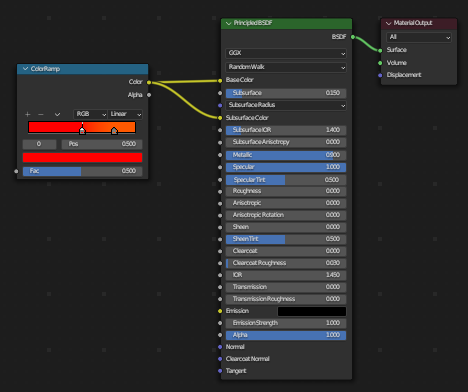468x392 pixels.
Task: Click the IOR value field
Action: [286, 275]
